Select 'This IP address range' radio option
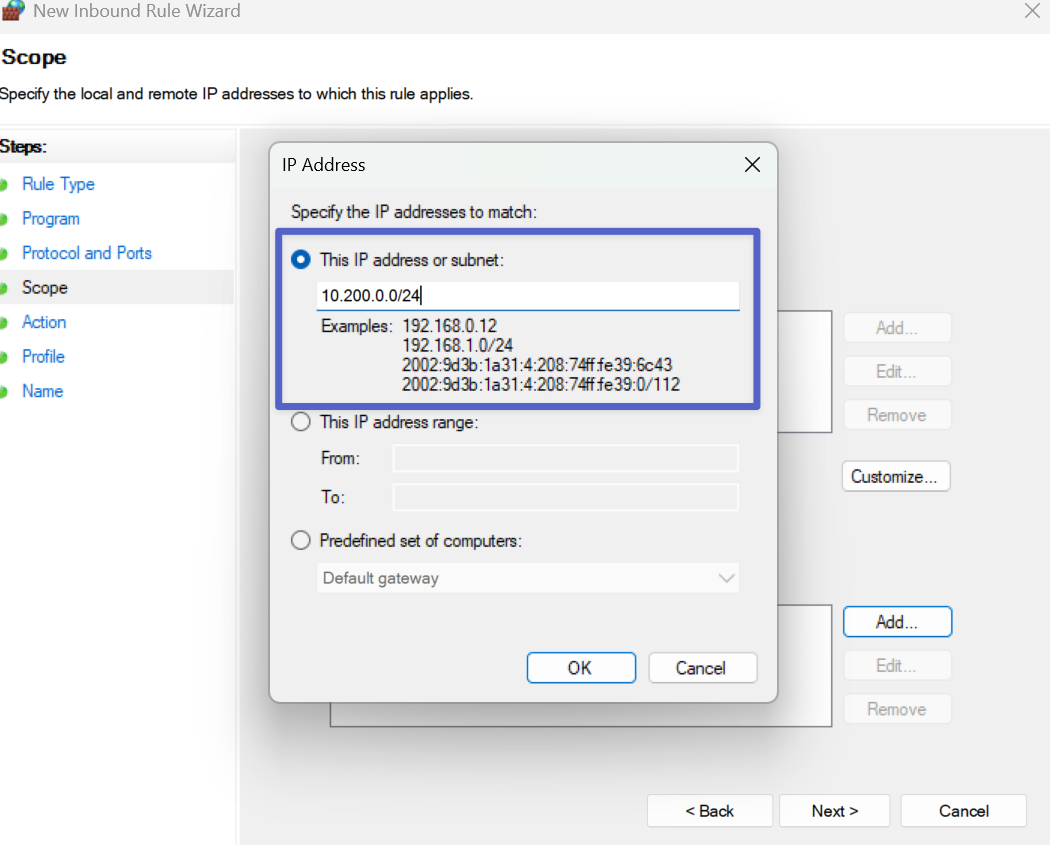 point(300,422)
